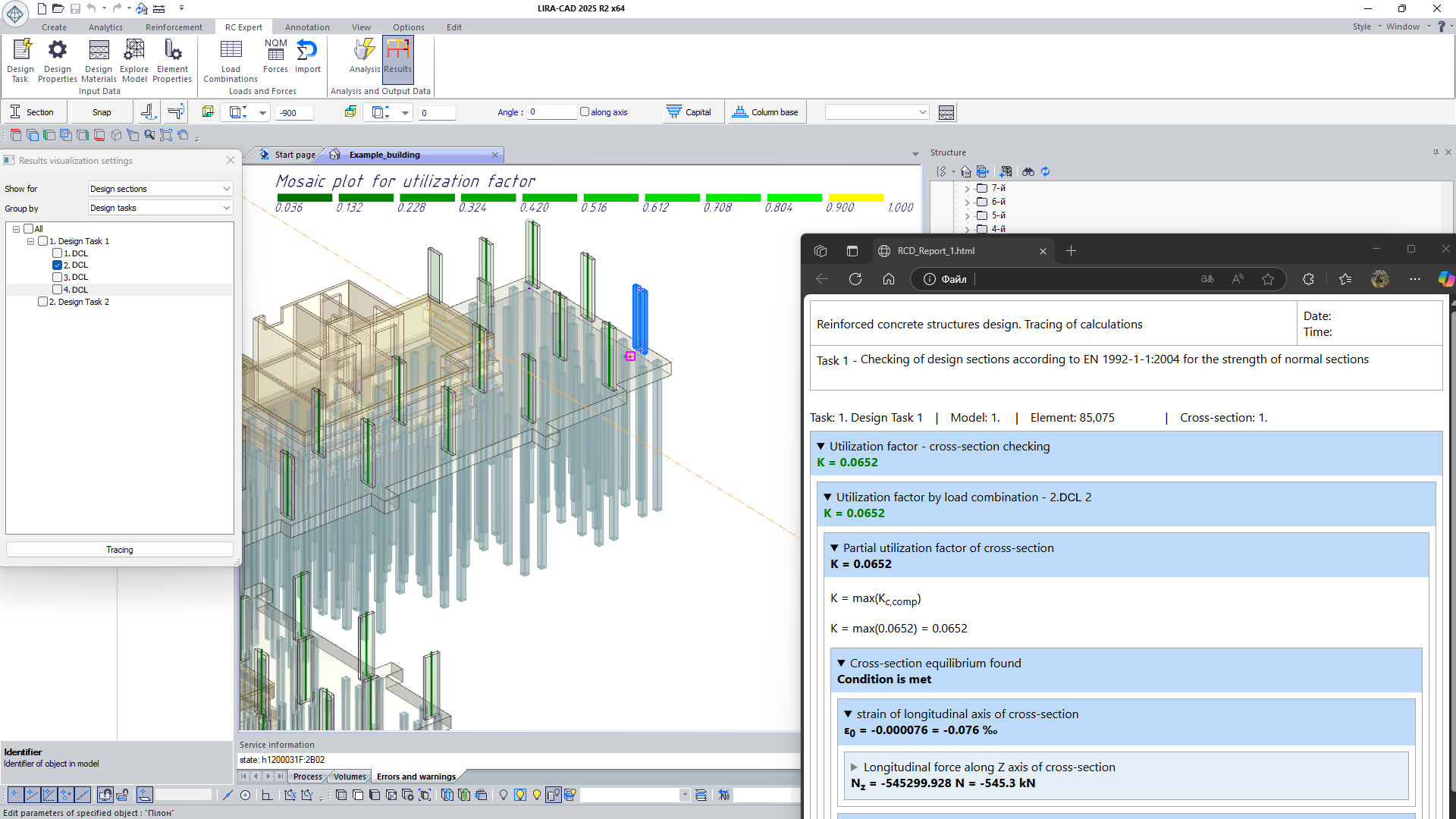The width and height of the screenshot is (1456, 819).
Task: Click the yellow 0.900 legend swatch
Action: [855, 198]
